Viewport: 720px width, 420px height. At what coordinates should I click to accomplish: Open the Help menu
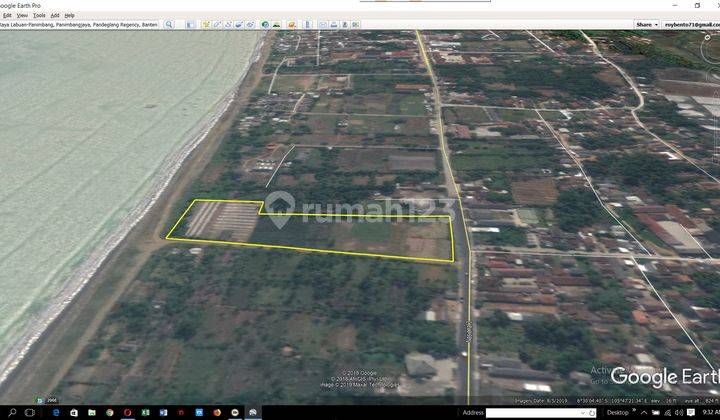pyautogui.click(x=70, y=15)
